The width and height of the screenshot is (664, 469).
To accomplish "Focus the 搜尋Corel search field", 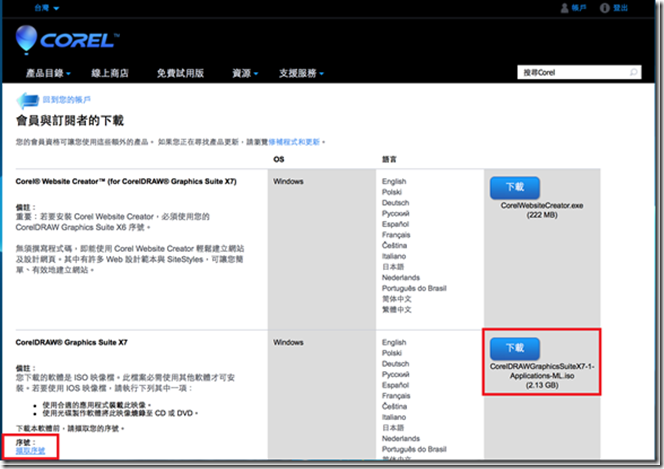I will coord(579,72).
